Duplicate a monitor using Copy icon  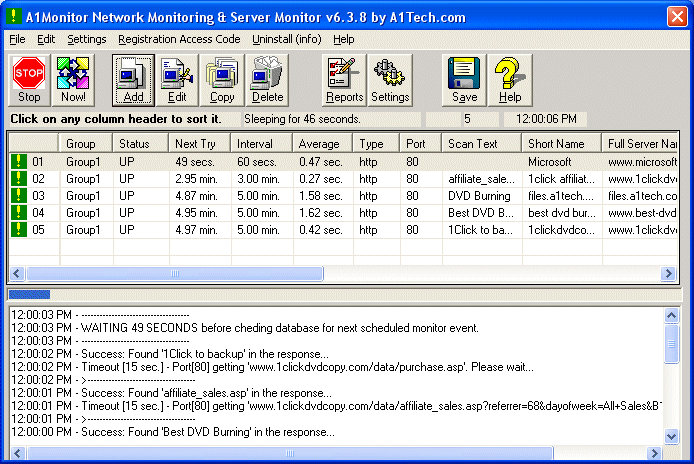222,80
